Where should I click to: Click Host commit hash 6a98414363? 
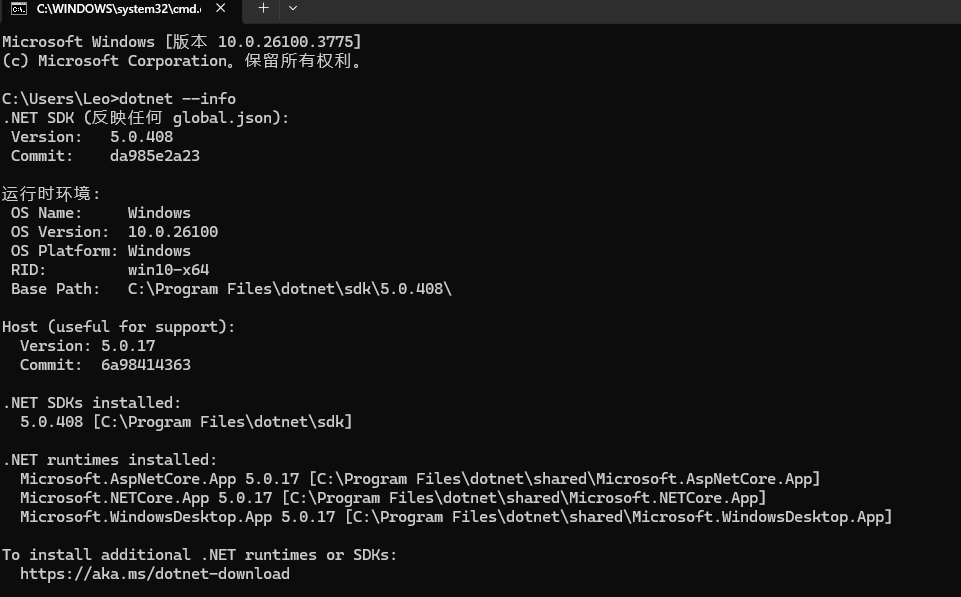[x=145, y=365]
